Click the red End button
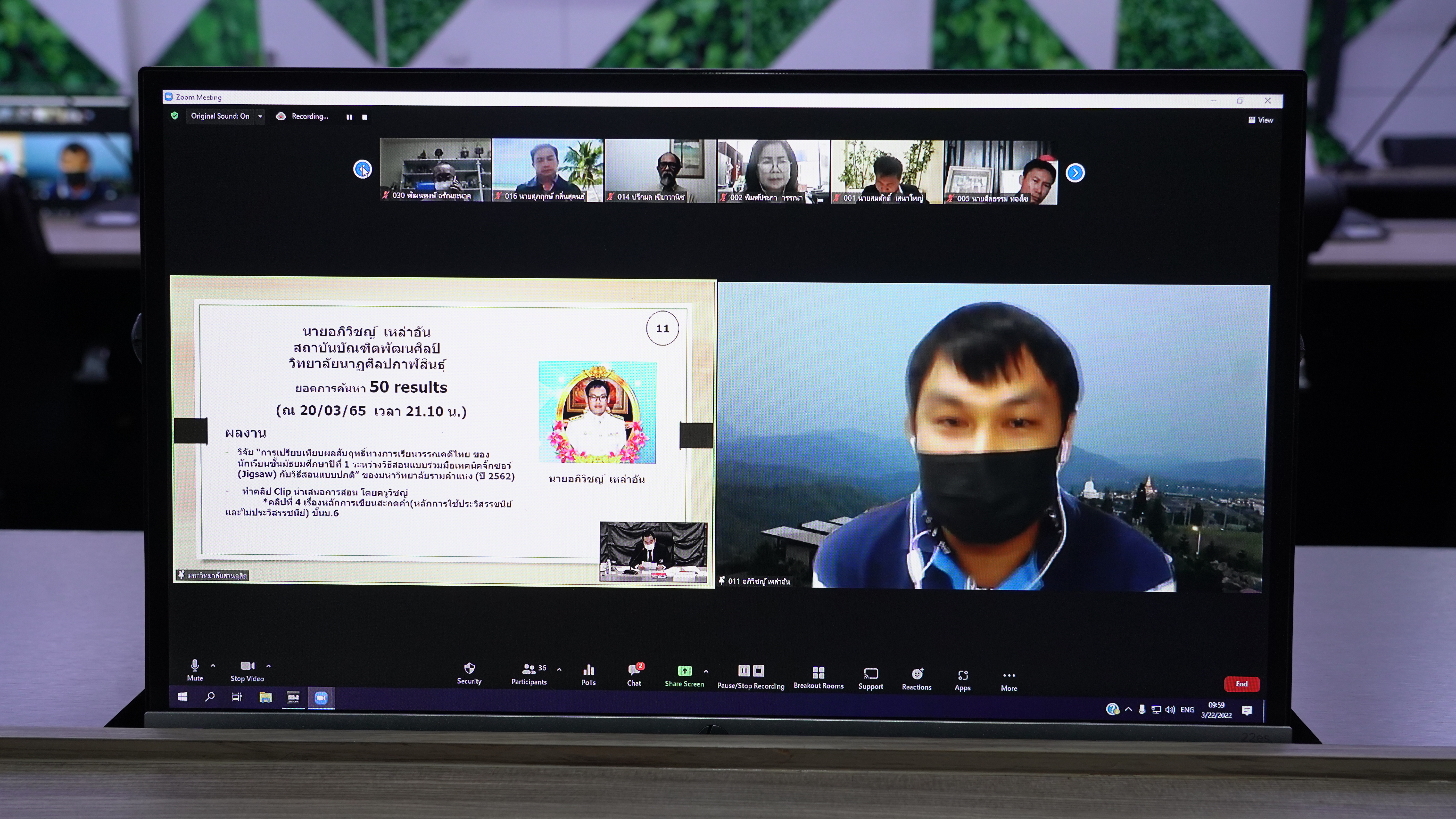 (x=1241, y=684)
